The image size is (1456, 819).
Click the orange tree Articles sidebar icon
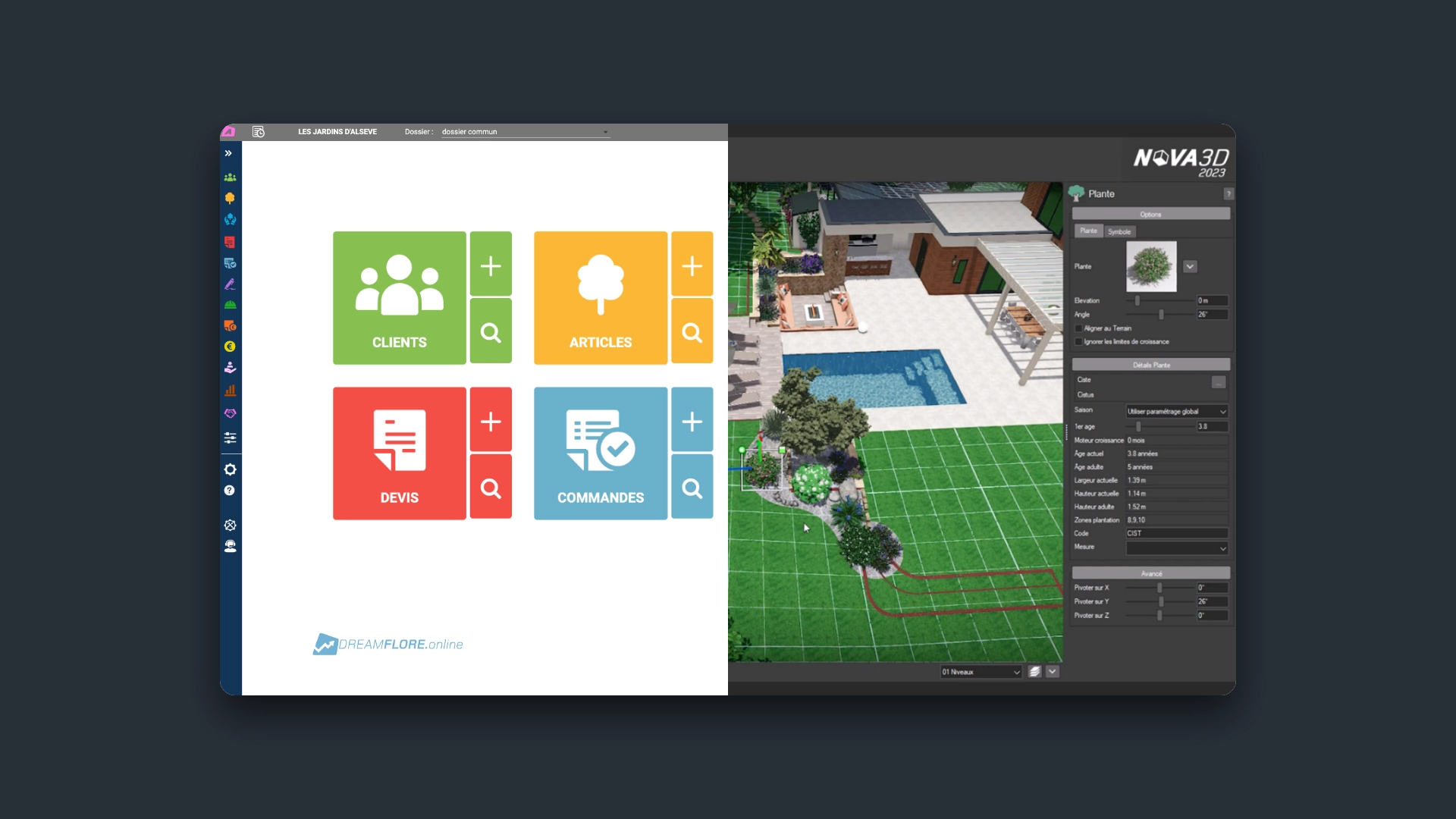[x=230, y=198]
